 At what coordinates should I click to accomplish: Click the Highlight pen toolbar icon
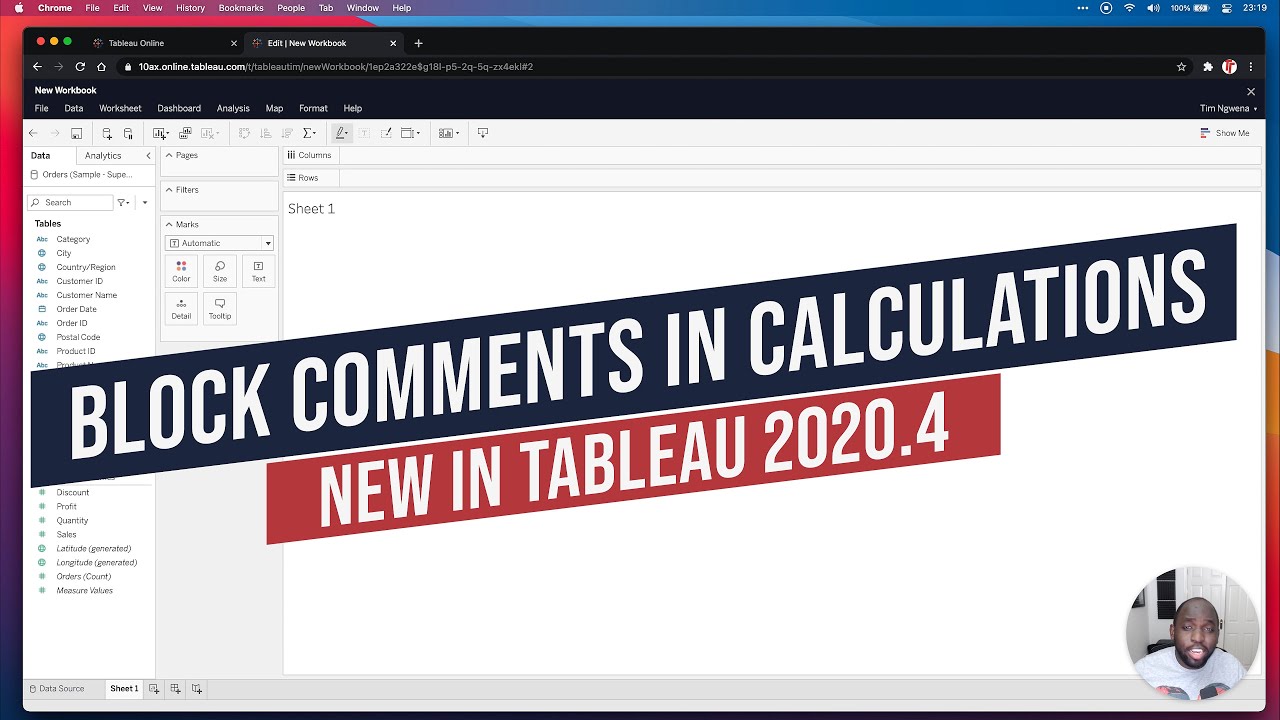pyautogui.click(x=342, y=133)
